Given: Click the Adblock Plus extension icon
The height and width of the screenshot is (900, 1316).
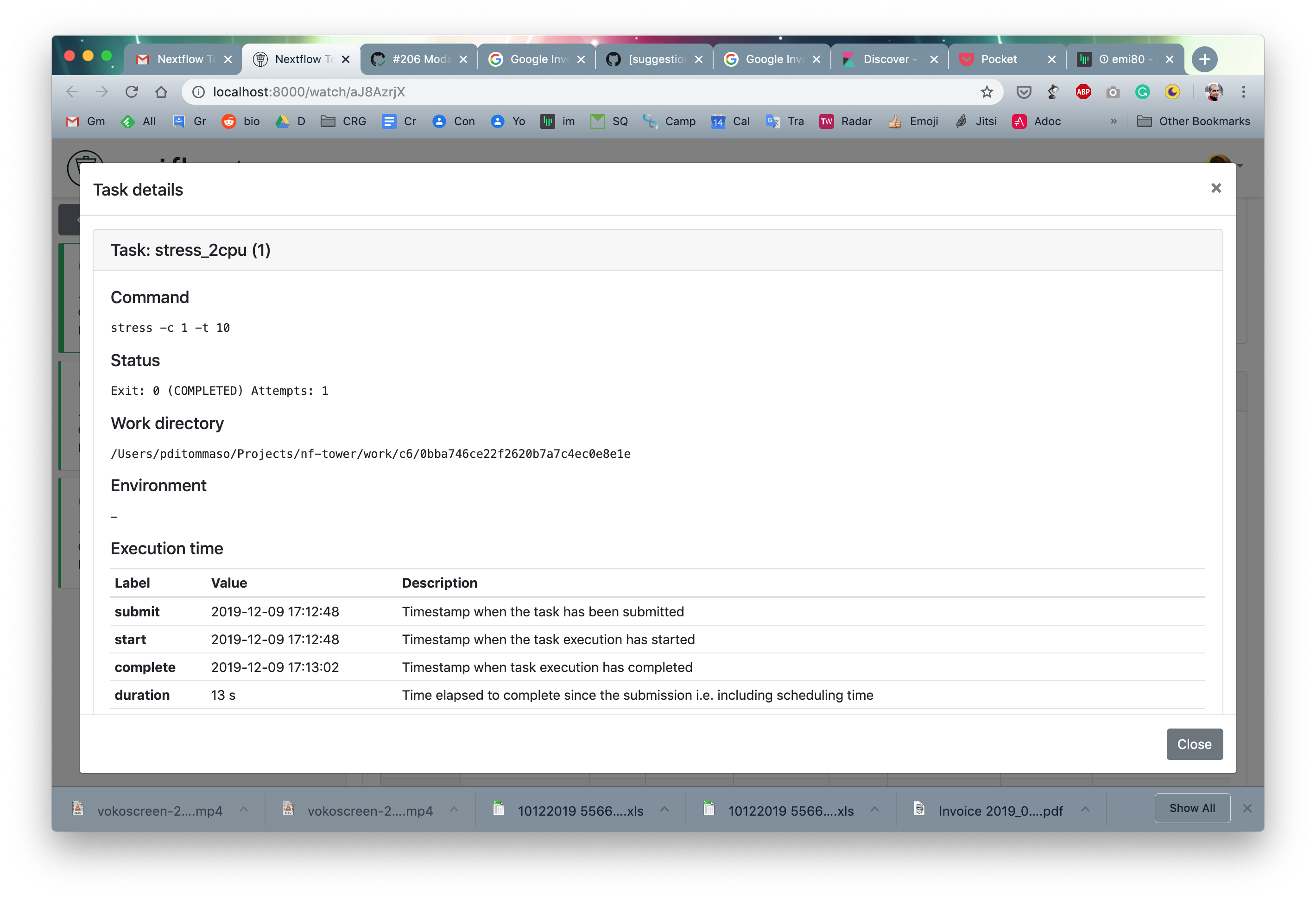Looking at the screenshot, I should (x=1083, y=92).
